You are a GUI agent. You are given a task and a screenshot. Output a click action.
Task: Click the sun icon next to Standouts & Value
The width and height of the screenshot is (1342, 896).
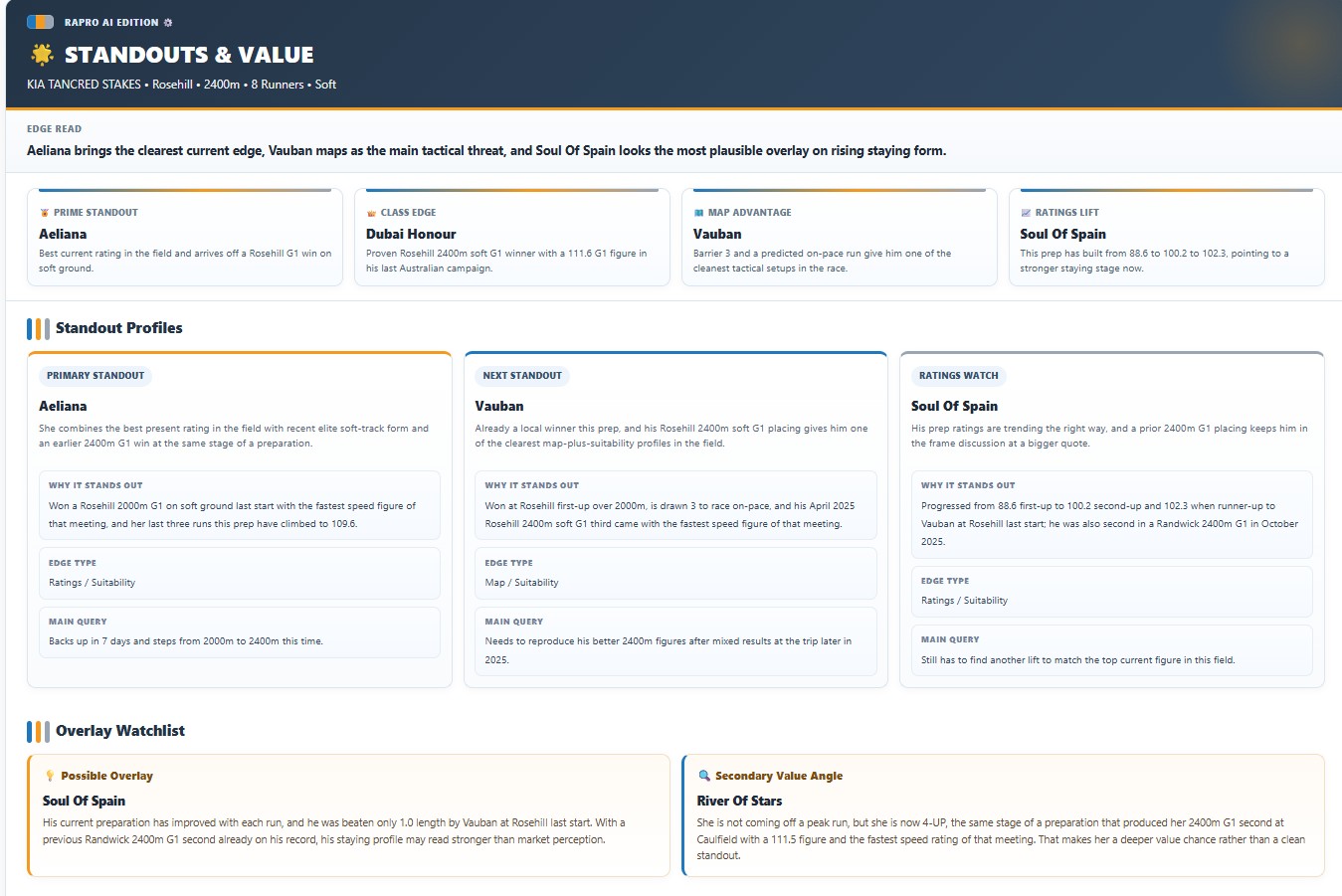tap(42, 55)
